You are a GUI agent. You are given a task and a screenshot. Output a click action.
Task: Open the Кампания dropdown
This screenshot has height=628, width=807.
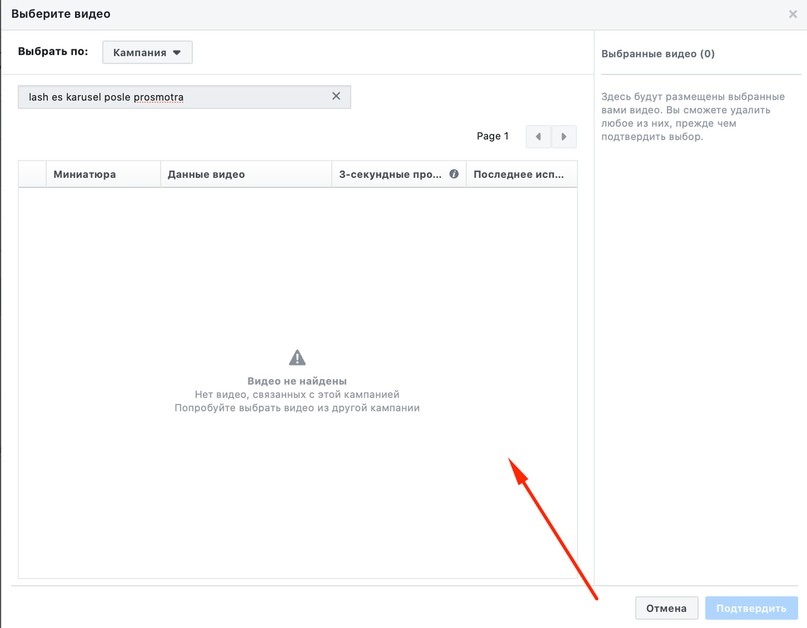click(147, 53)
